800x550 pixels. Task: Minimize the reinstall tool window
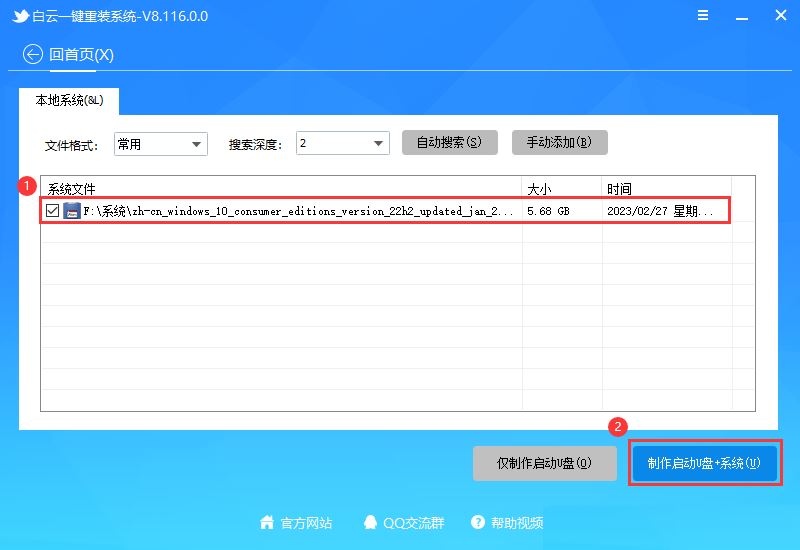(x=742, y=18)
